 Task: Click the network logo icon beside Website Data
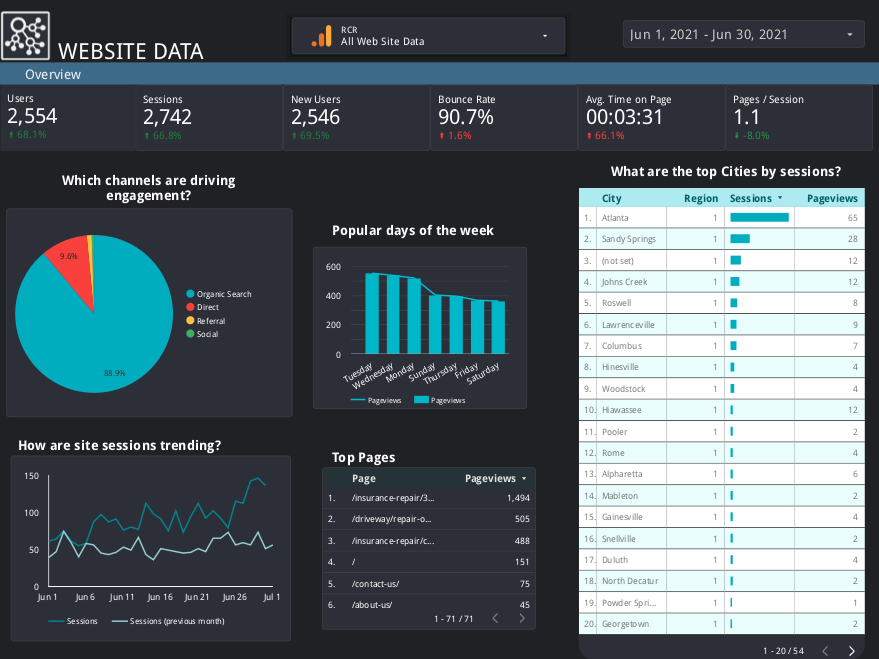coord(26,36)
